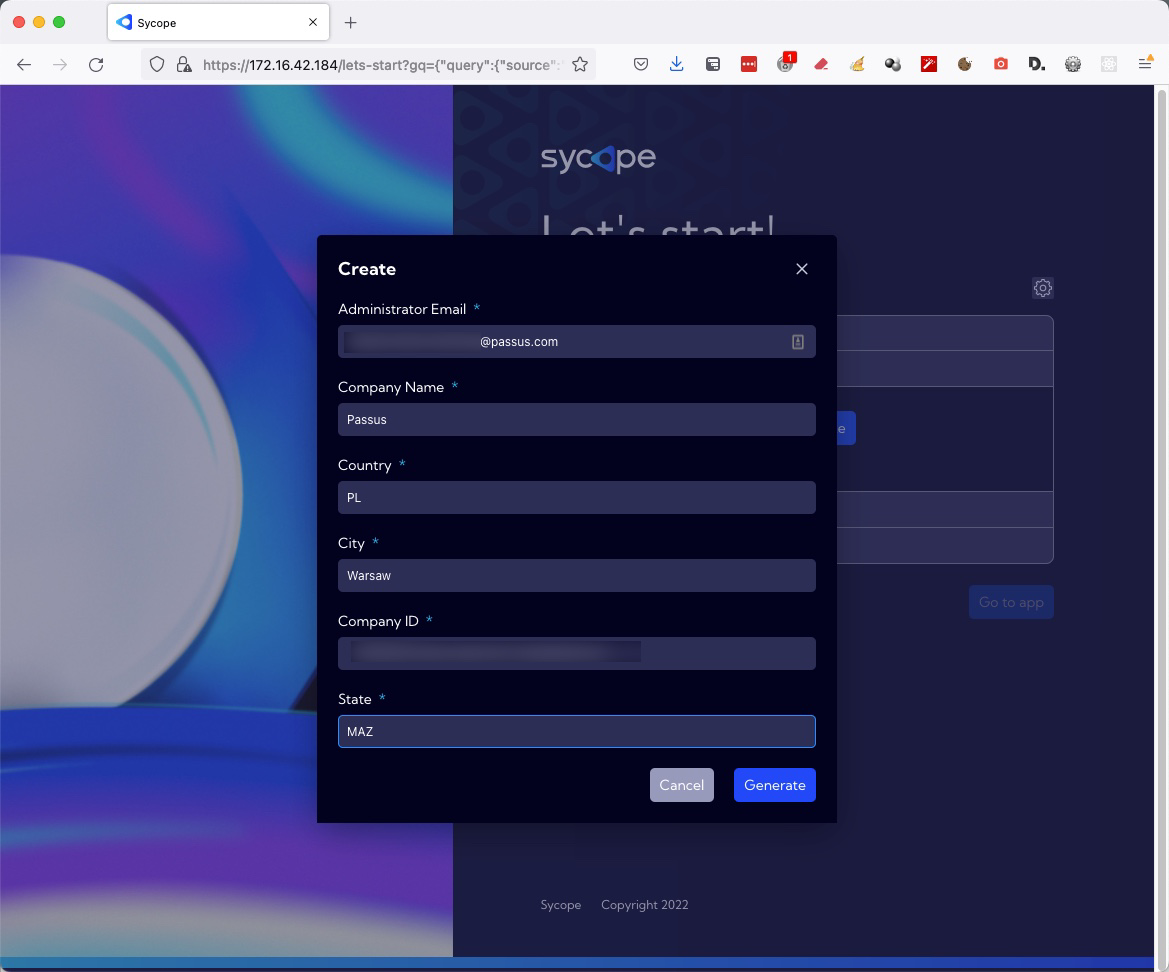Focus the State field containing MAZ

576,731
